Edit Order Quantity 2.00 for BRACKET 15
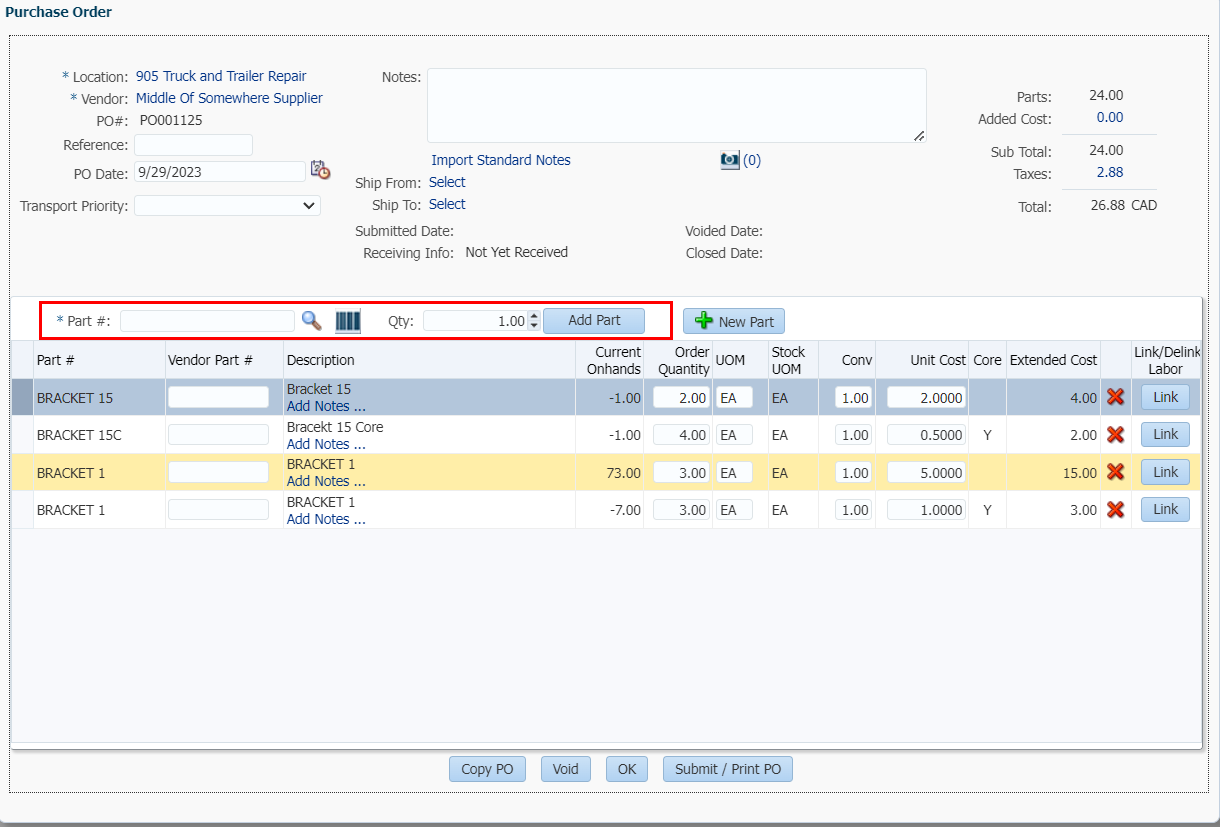The width and height of the screenshot is (1220, 827). [681, 397]
